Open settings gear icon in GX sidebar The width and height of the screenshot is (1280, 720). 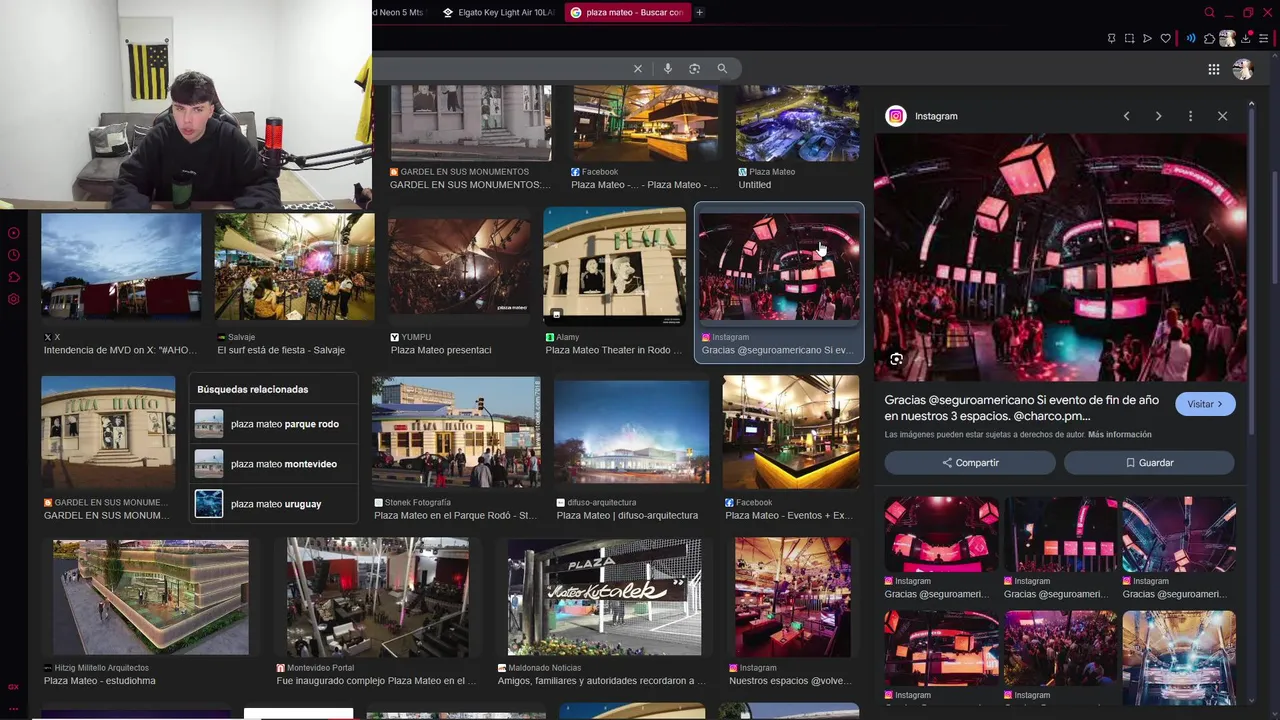click(x=14, y=299)
